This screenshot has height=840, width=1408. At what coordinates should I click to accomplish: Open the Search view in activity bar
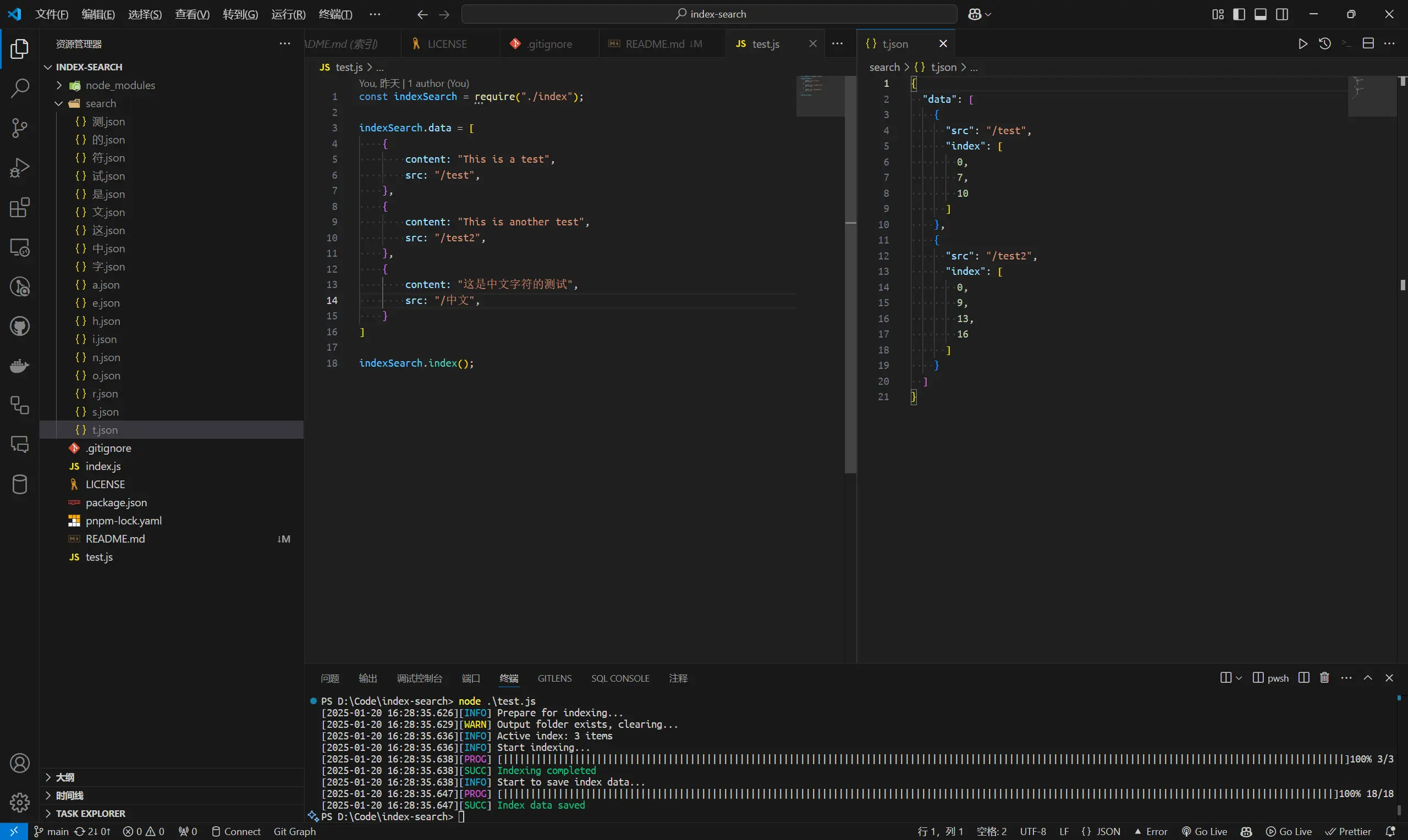pyautogui.click(x=20, y=89)
